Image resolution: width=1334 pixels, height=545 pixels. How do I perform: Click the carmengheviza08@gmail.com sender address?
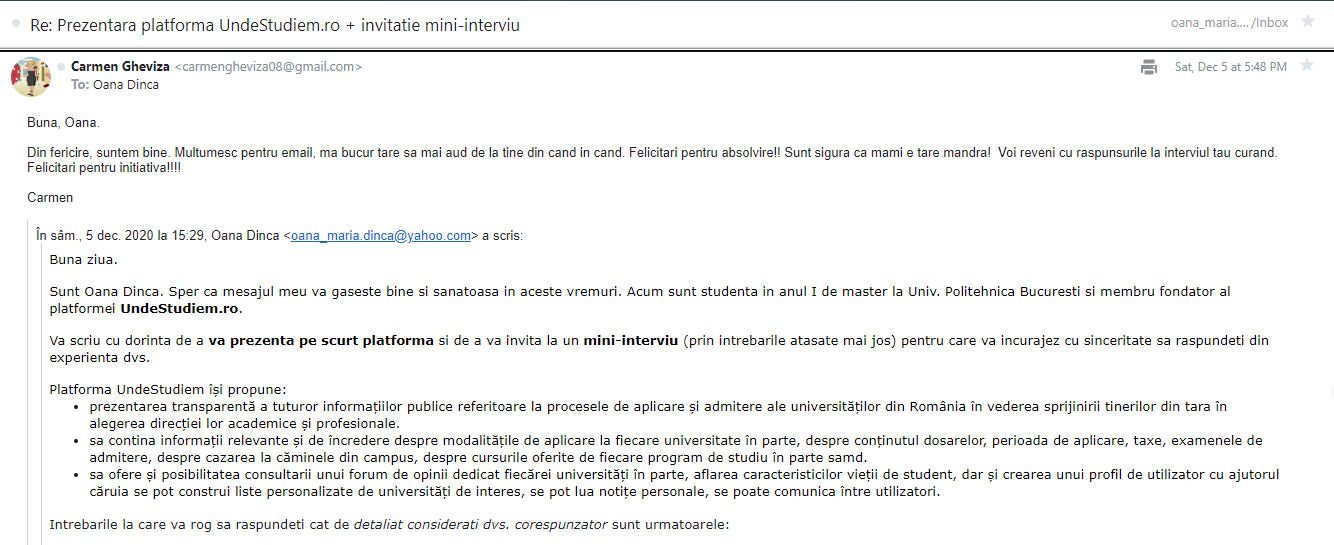268,67
